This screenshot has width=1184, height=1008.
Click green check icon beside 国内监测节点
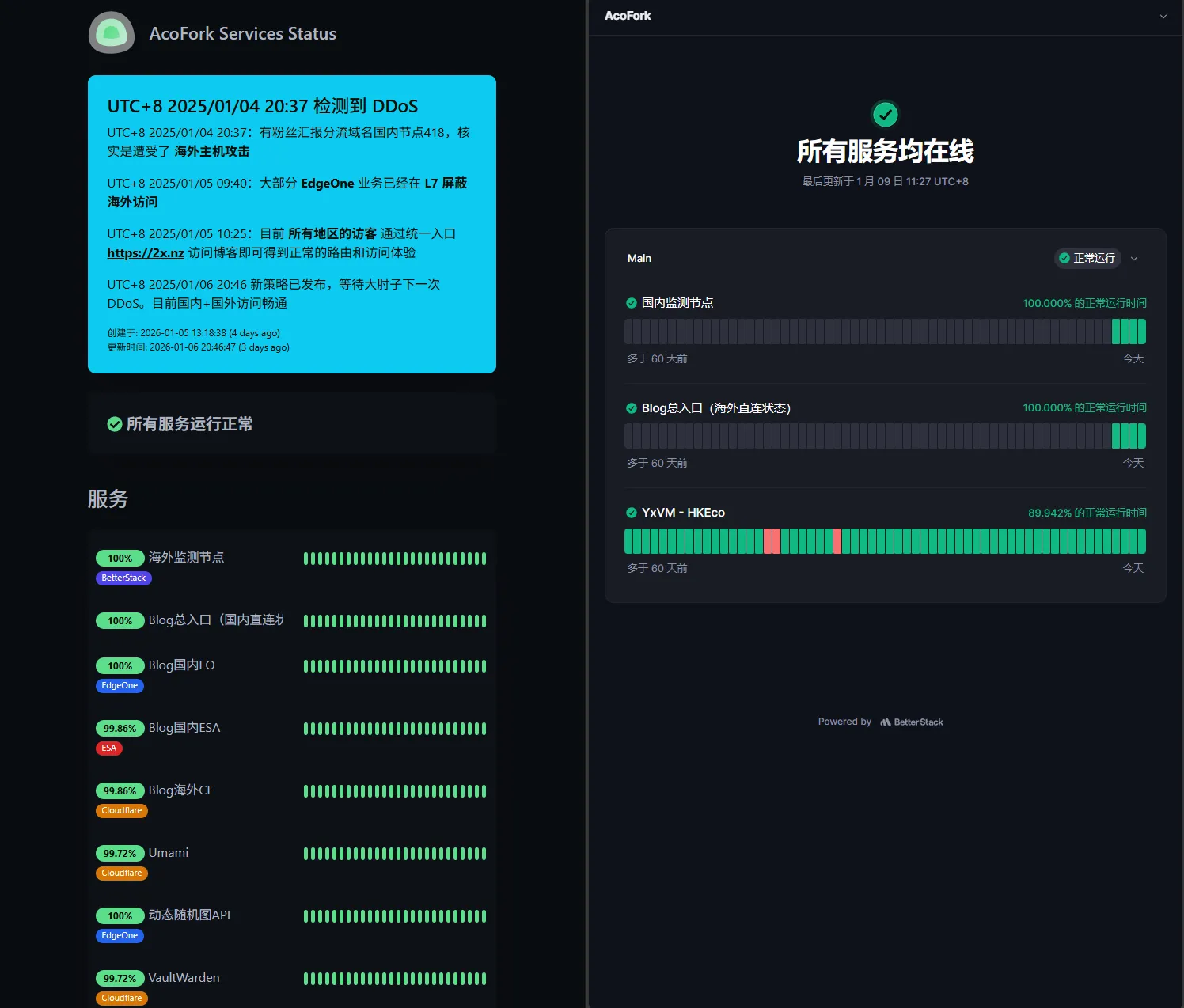point(632,303)
